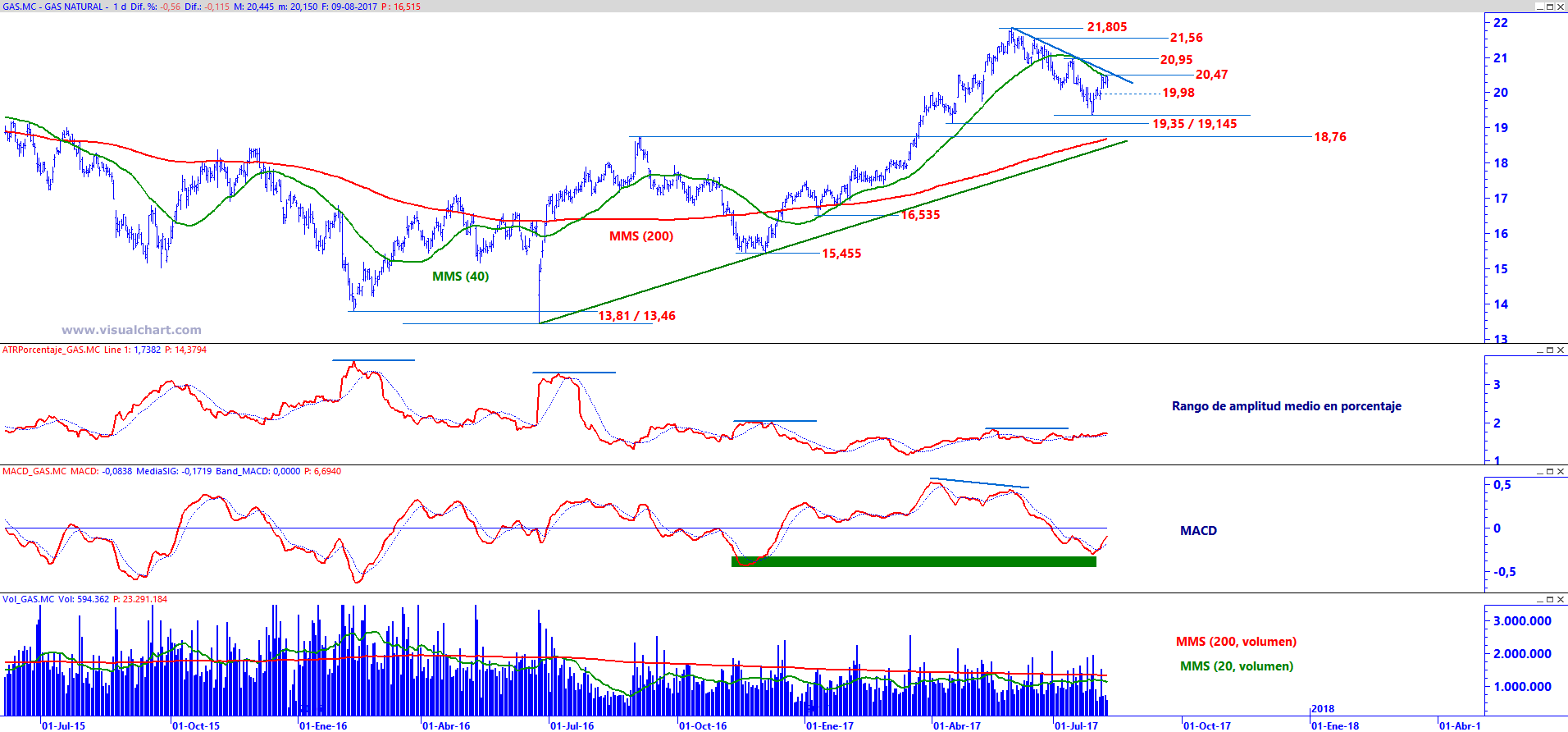Click the 01-Jul-15 date on the time axis
Screen dimensions: 1568x732
(x=63, y=725)
